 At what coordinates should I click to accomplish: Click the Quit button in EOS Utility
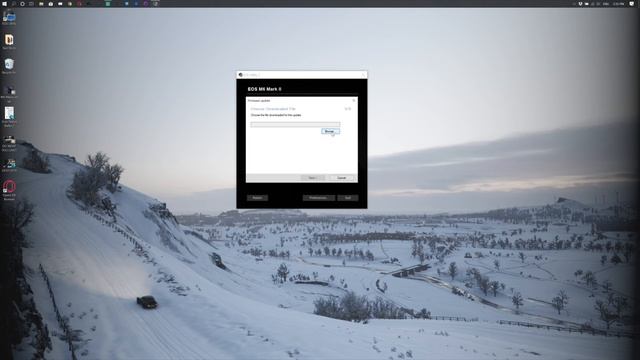348,198
